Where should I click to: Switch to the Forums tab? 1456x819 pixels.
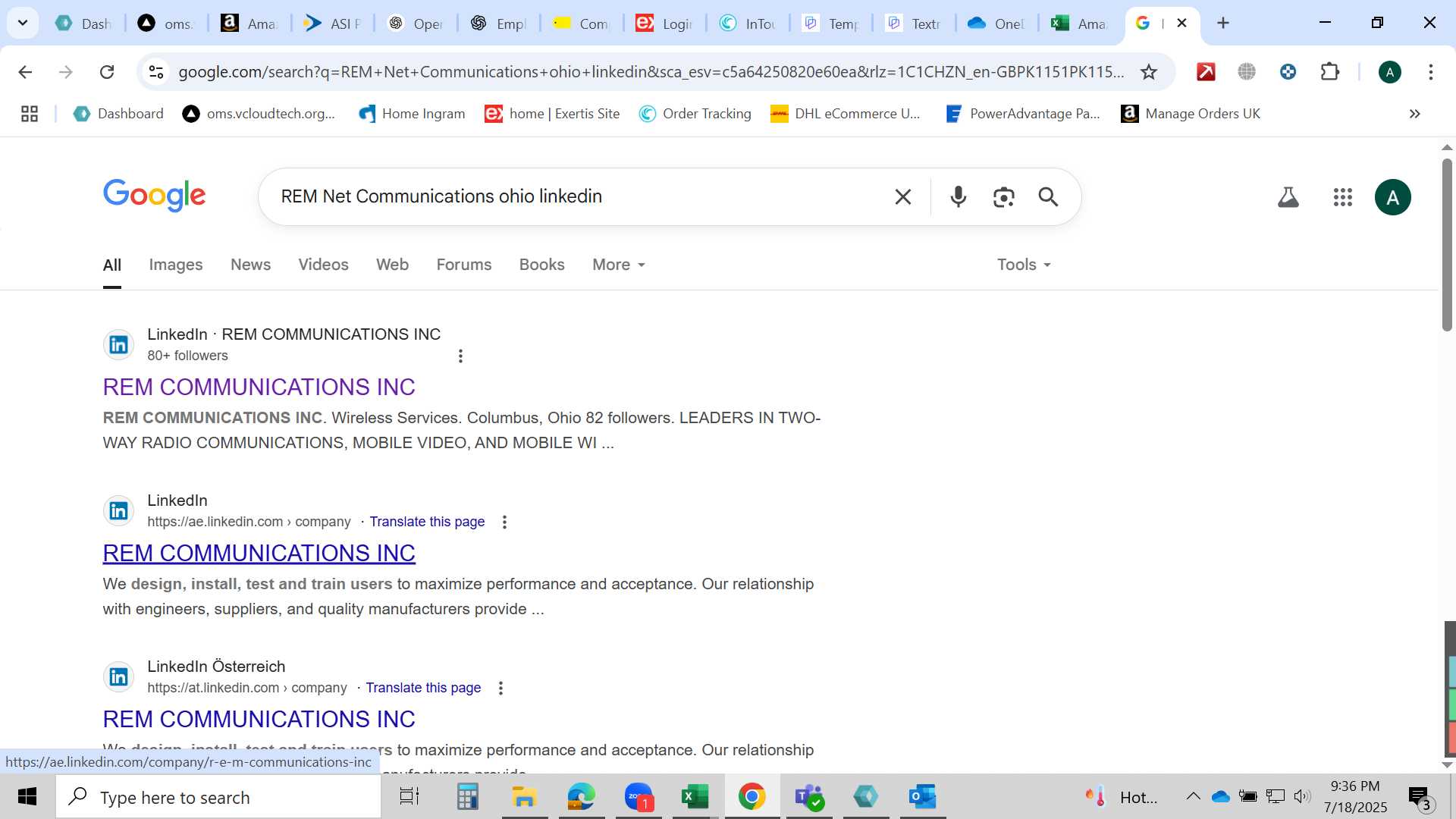point(463,265)
